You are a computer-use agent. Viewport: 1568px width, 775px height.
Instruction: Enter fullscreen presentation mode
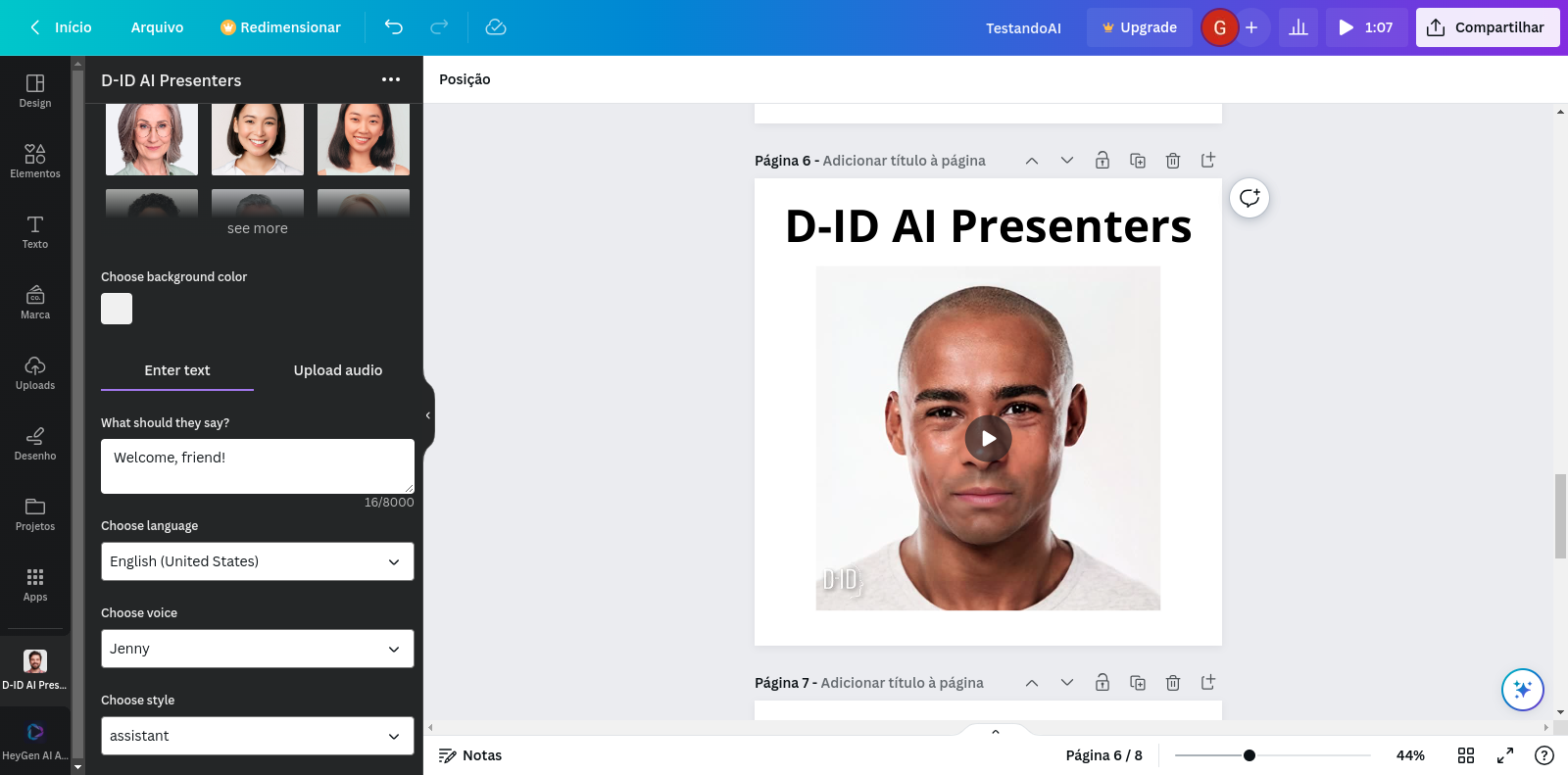pos(1505,755)
